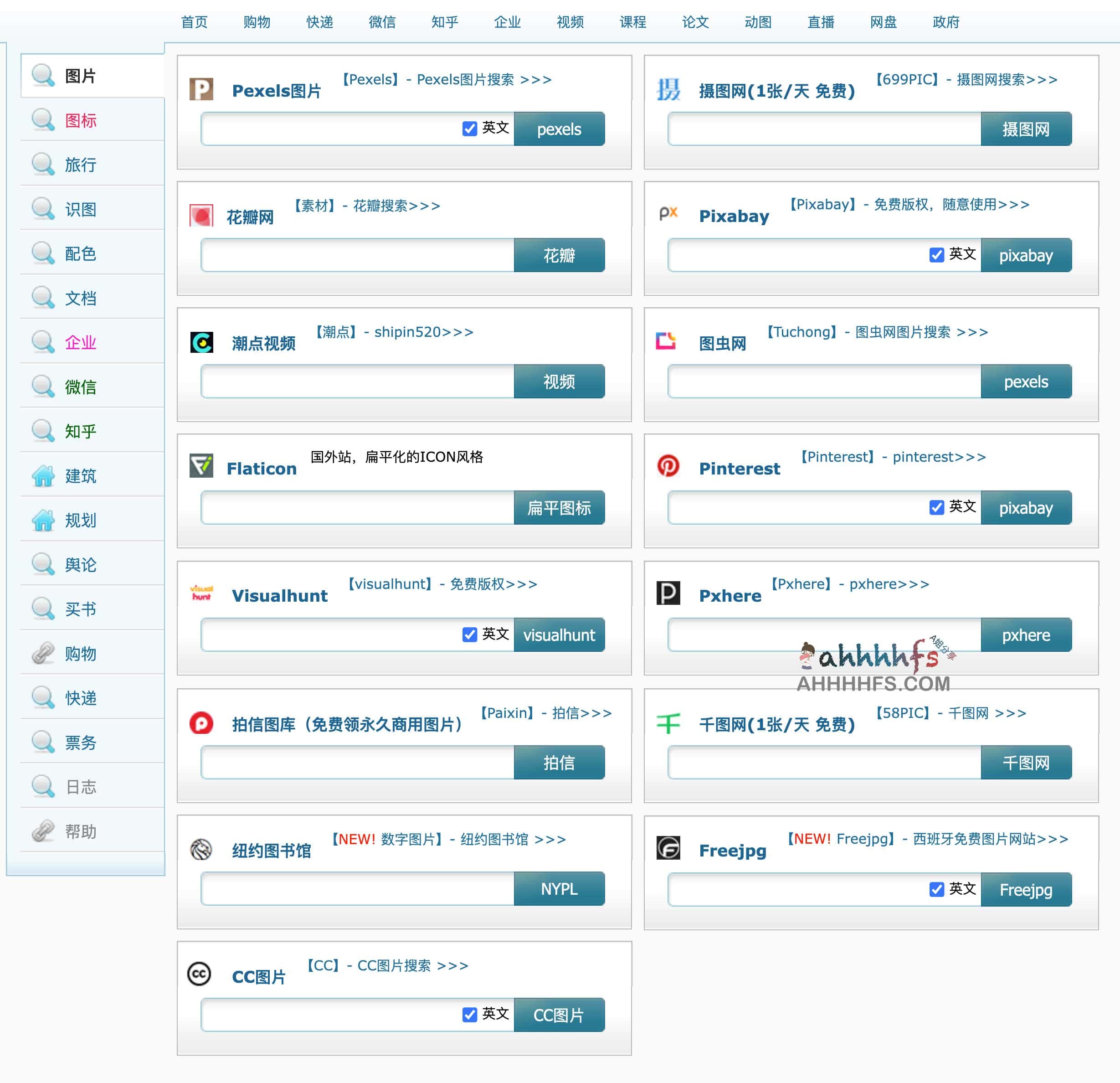The image size is (1120, 1083).
Task: Click the CC图片 creative commons icon
Action: coord(200,973)
